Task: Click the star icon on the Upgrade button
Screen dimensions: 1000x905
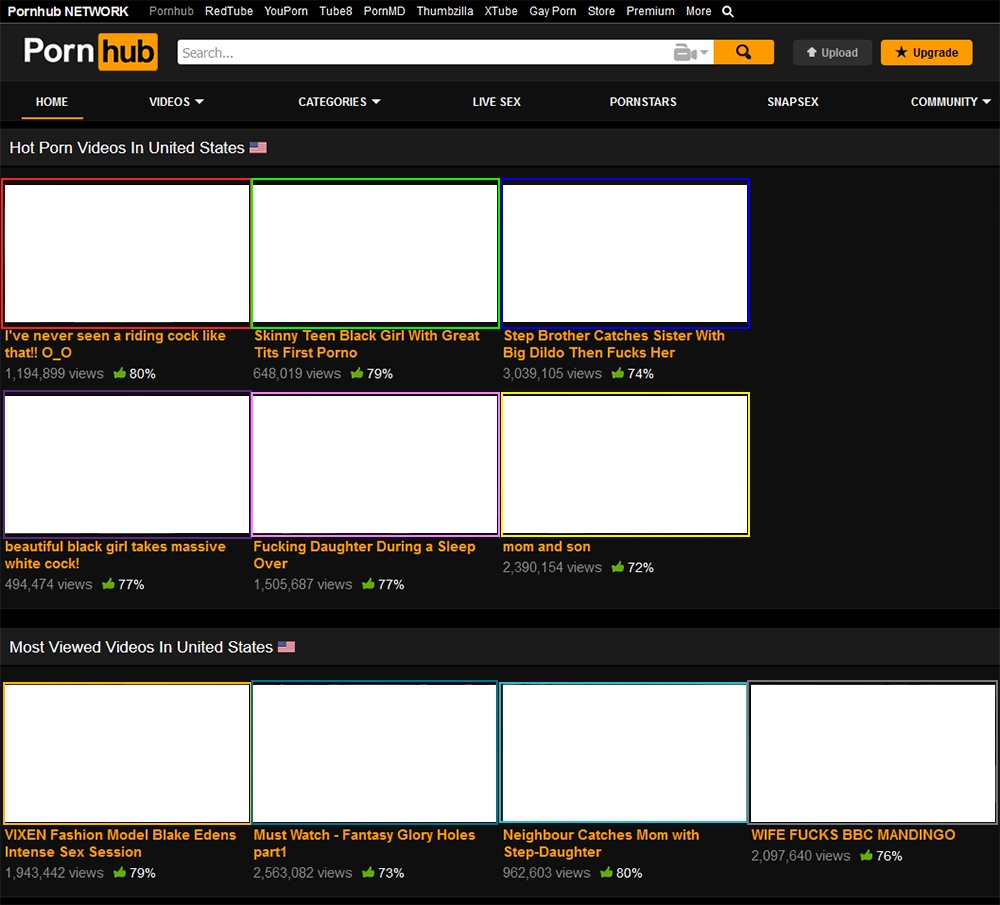Action: click(x=901, y=53)
